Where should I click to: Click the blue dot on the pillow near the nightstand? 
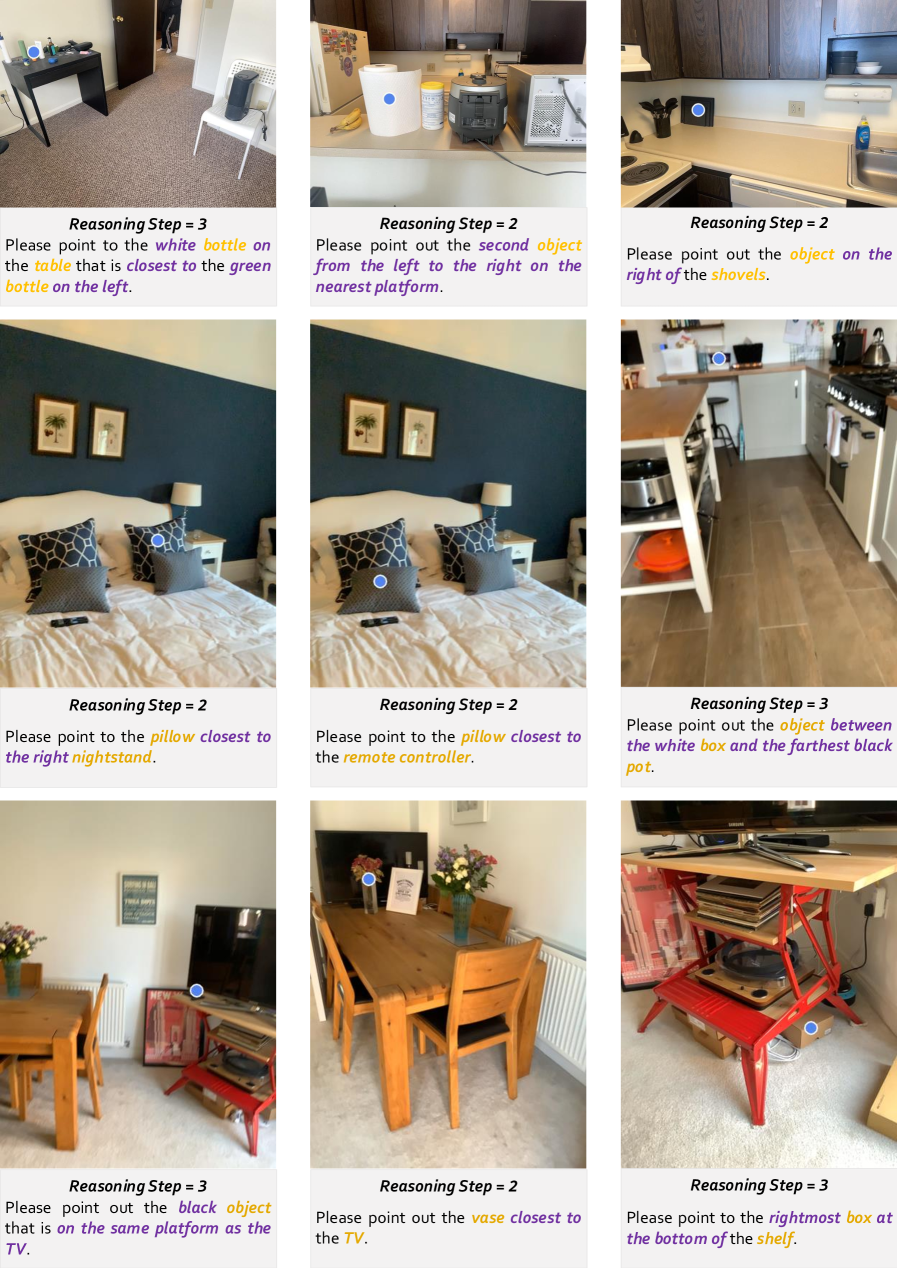(157, 540)
